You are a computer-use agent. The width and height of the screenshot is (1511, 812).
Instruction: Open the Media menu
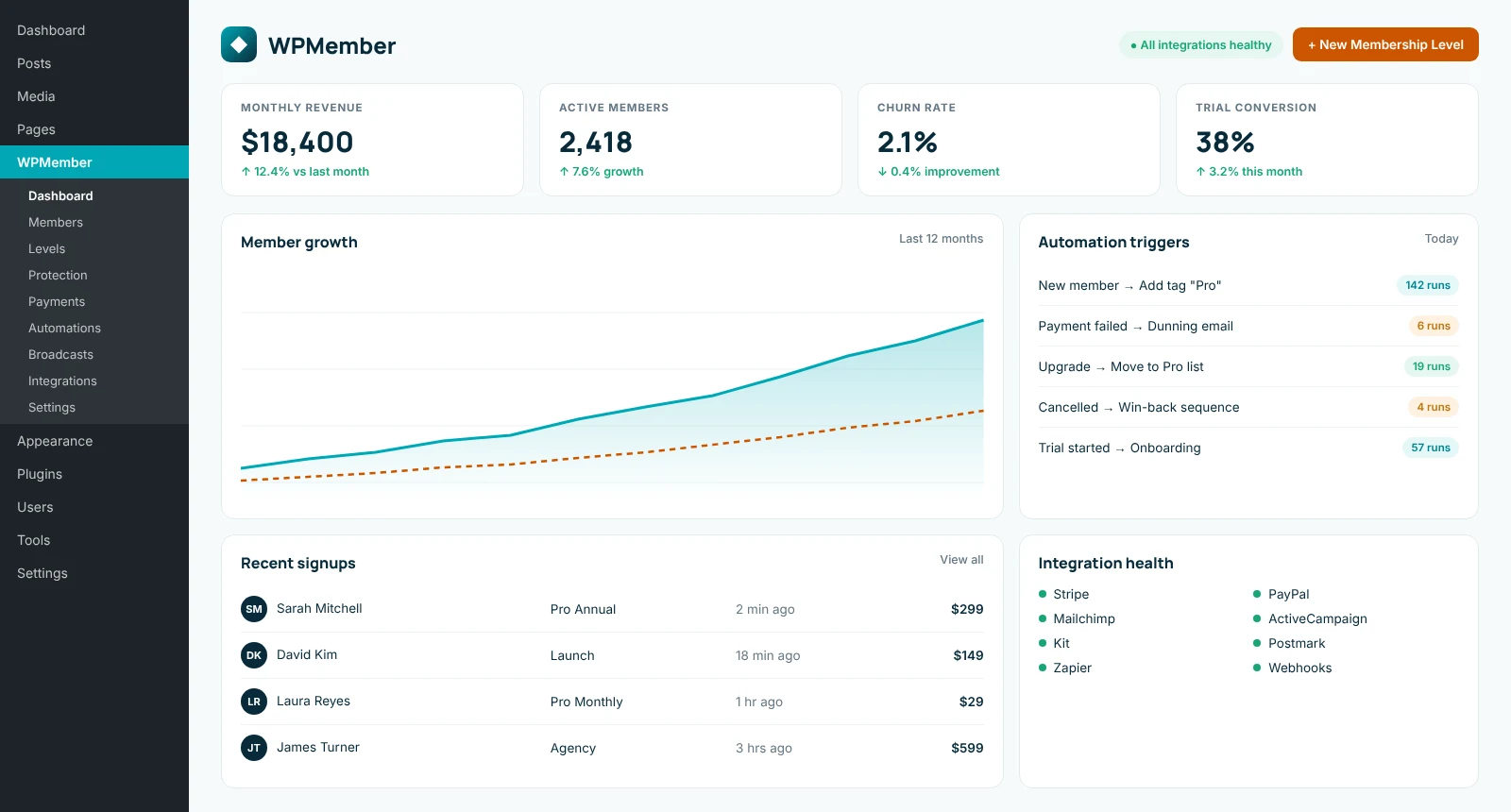point(94,96)
